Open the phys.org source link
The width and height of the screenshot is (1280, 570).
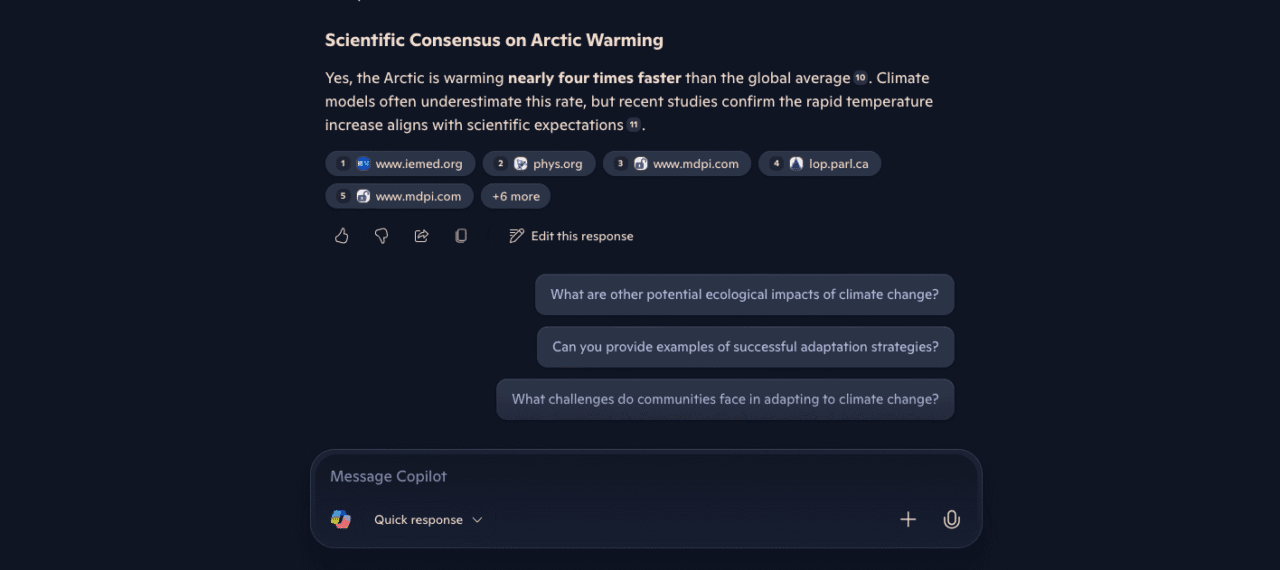point(539,164)
